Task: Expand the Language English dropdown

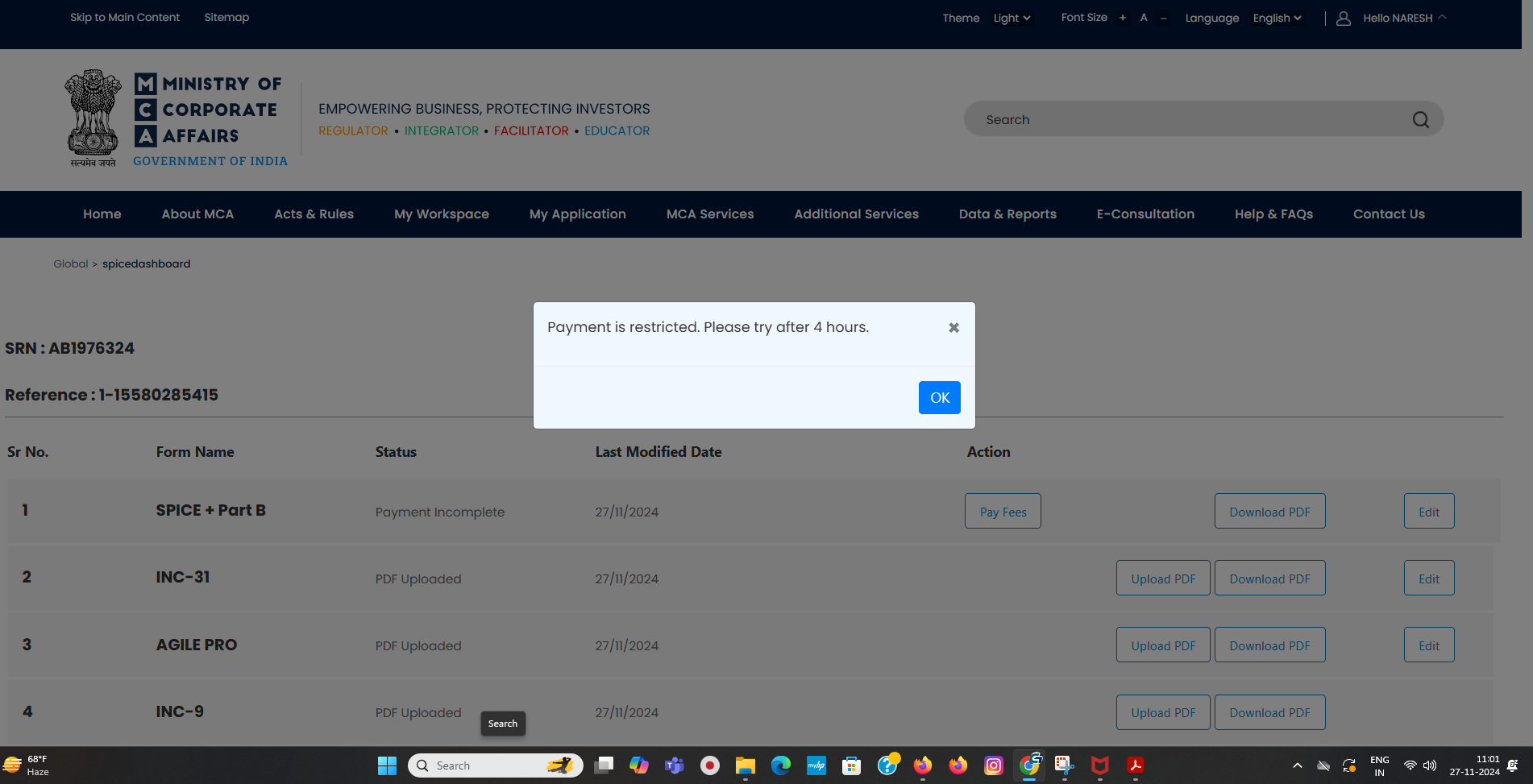Action: (x=1277, y=19)
